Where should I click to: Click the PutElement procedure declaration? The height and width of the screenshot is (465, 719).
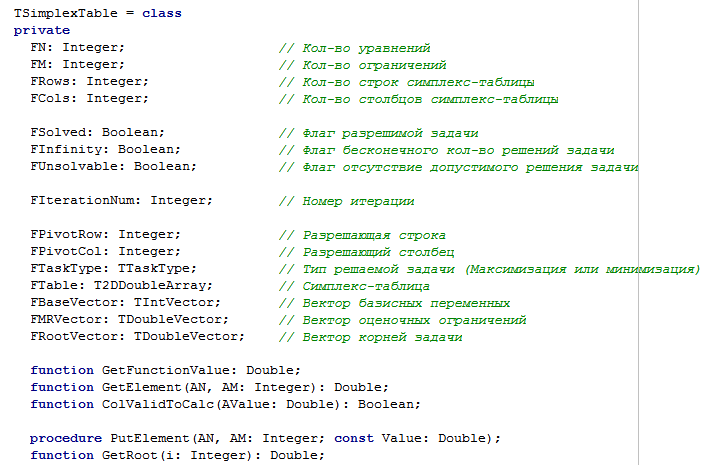coord(265,438)
